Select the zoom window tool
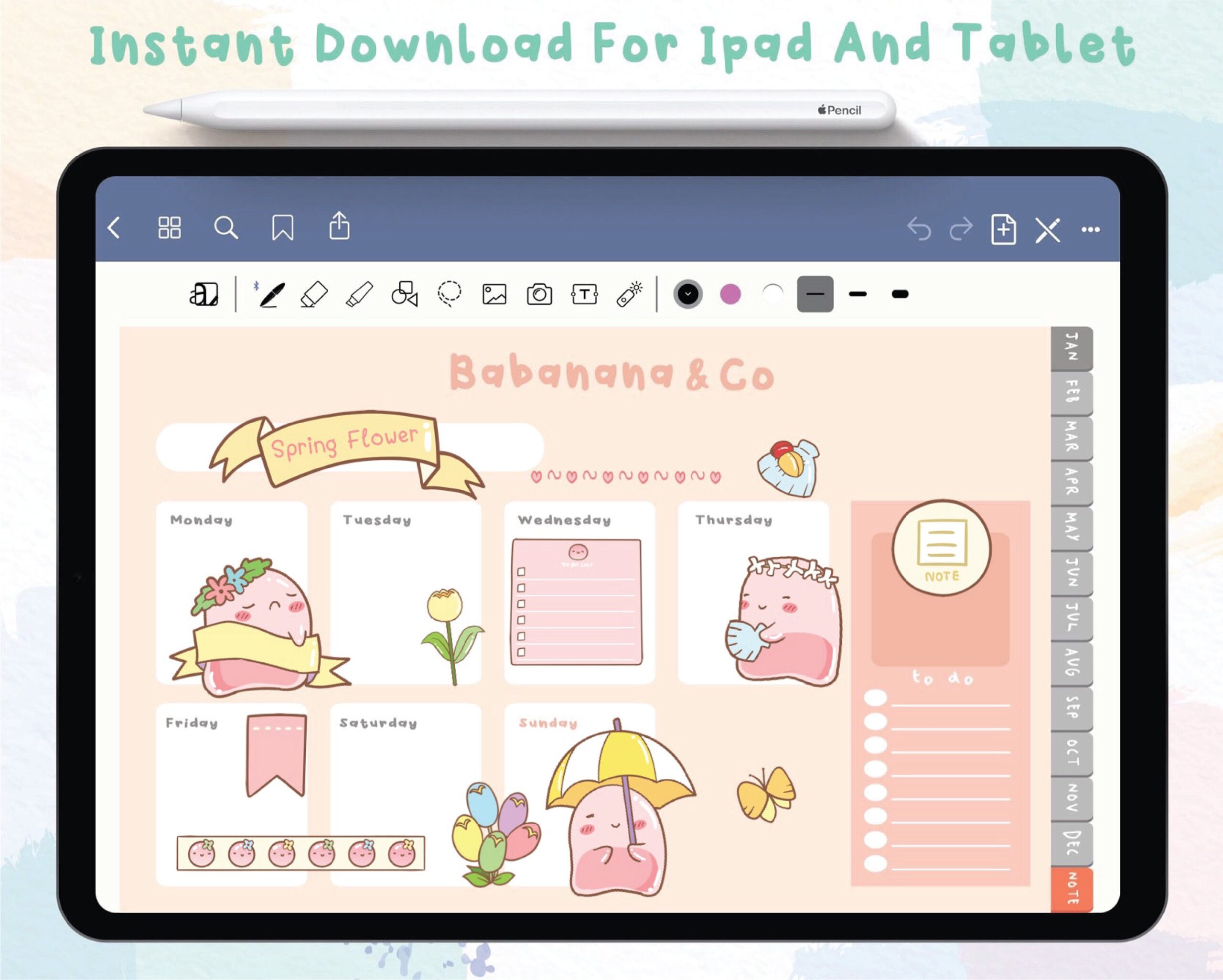Viewport: 1223px width, 980px height. click(x=204, y=294)
